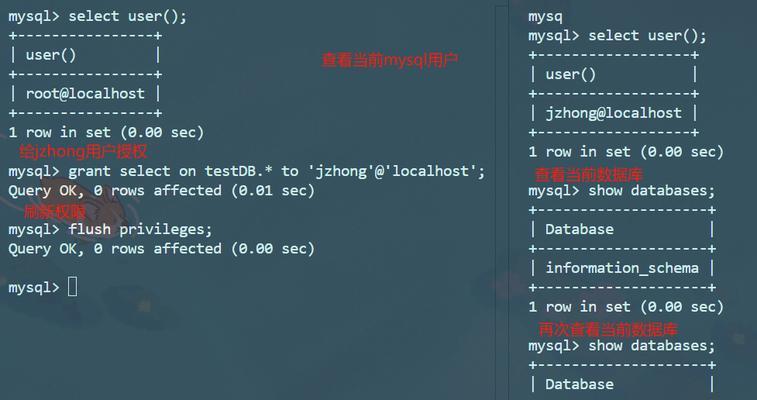Click the red annotation about current mysql user
The width and height of the screenshot is (757, 400).
click(x=390, y=60)
